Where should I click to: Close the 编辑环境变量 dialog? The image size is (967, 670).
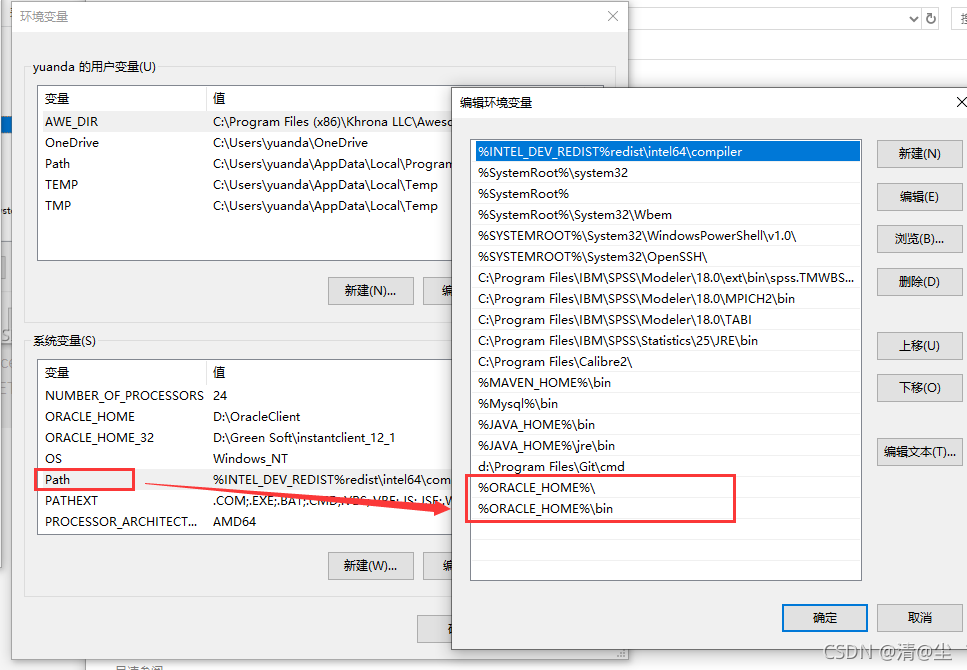(961, 102)
